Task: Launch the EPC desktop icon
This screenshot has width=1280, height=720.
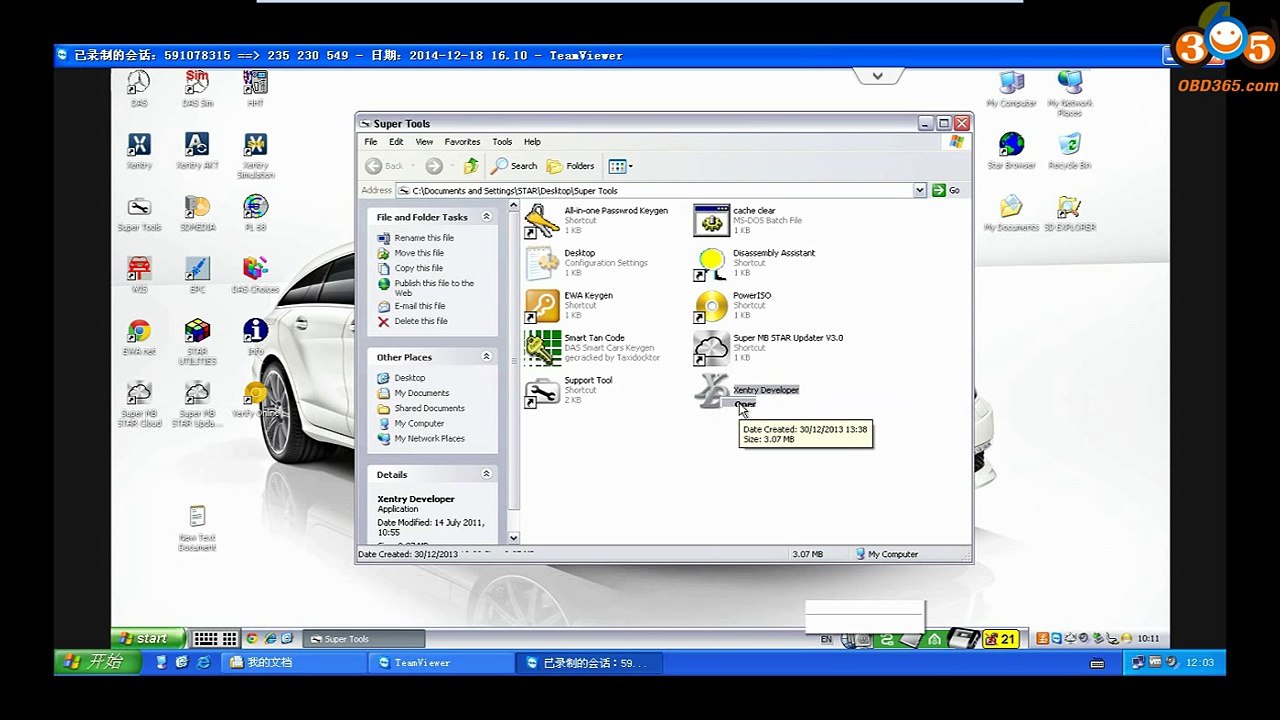Action: point(197,274)
